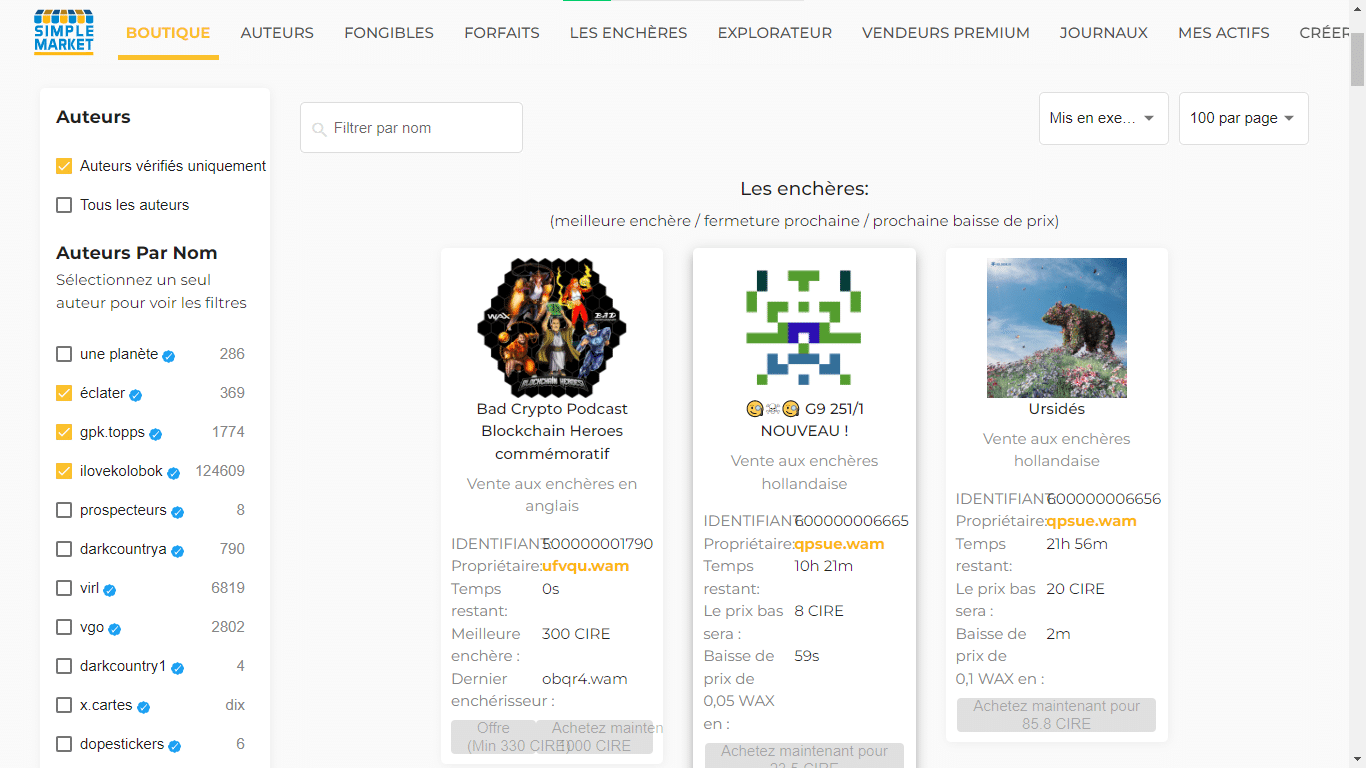This screenshot has height=768, width=1366.
Task: Click verified badge next to une planète
Action: 169,356
